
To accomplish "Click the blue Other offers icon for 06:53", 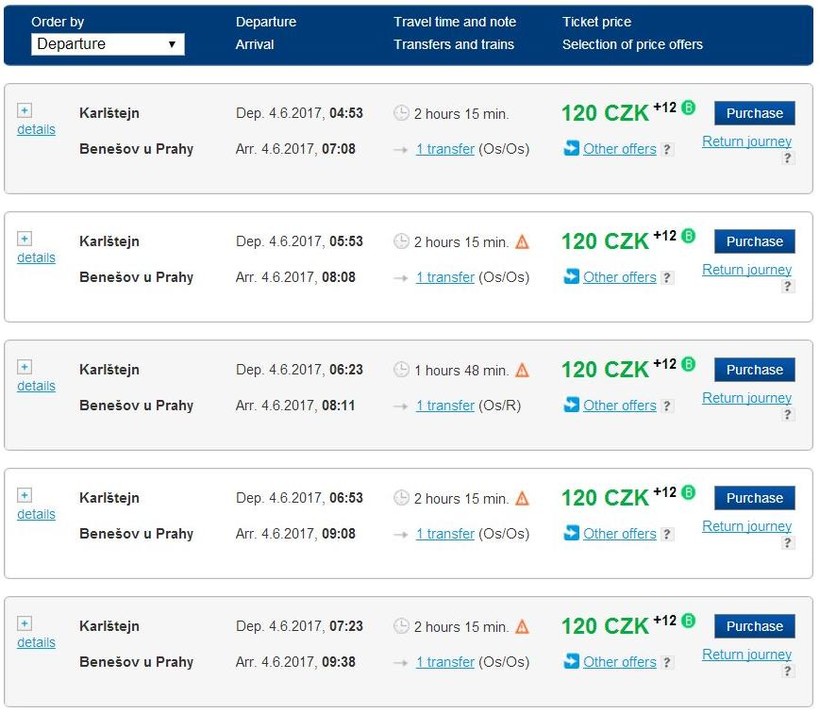I will tap(571, 533).
